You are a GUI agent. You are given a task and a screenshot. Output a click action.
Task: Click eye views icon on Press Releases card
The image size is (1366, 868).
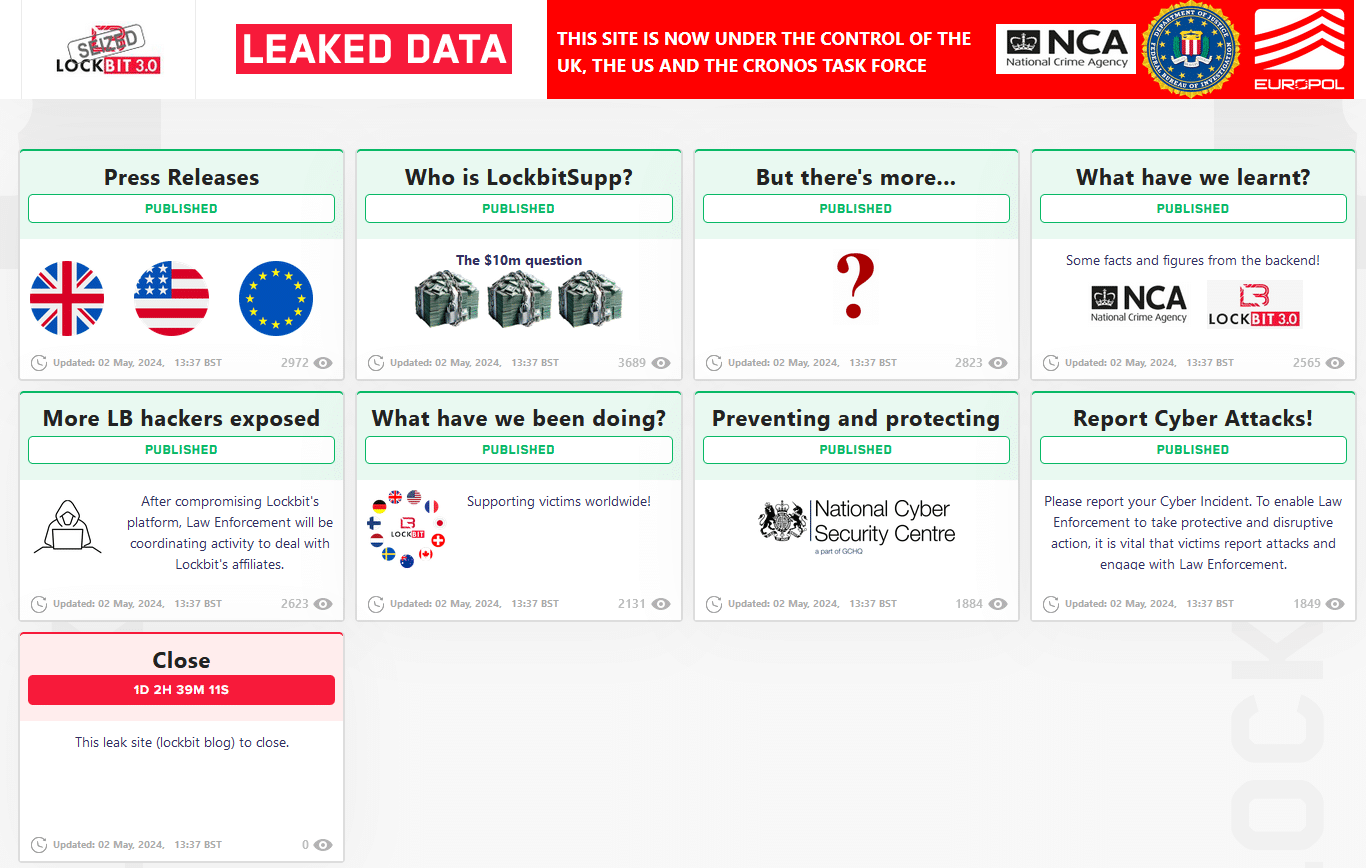(323, 363)
